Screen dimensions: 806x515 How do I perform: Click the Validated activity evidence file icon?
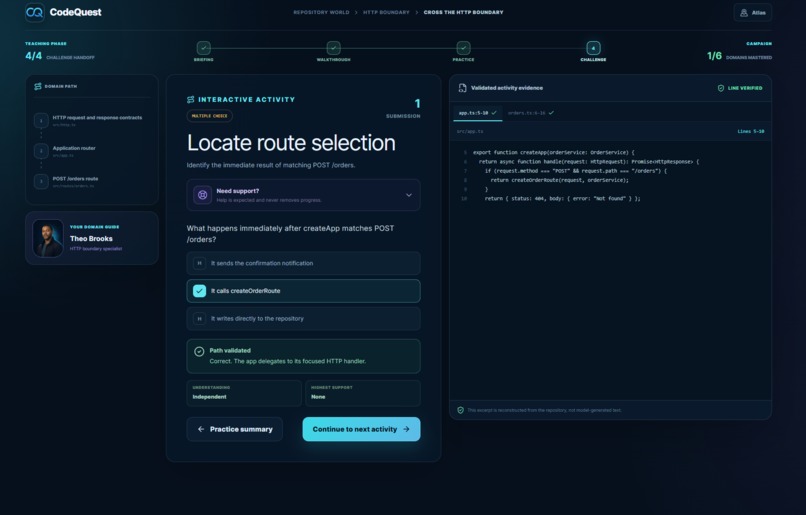pos(462,88)
